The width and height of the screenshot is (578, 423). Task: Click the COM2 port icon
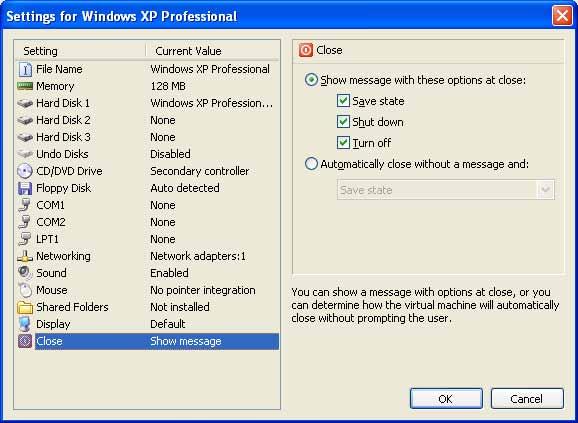coord(25,222)
